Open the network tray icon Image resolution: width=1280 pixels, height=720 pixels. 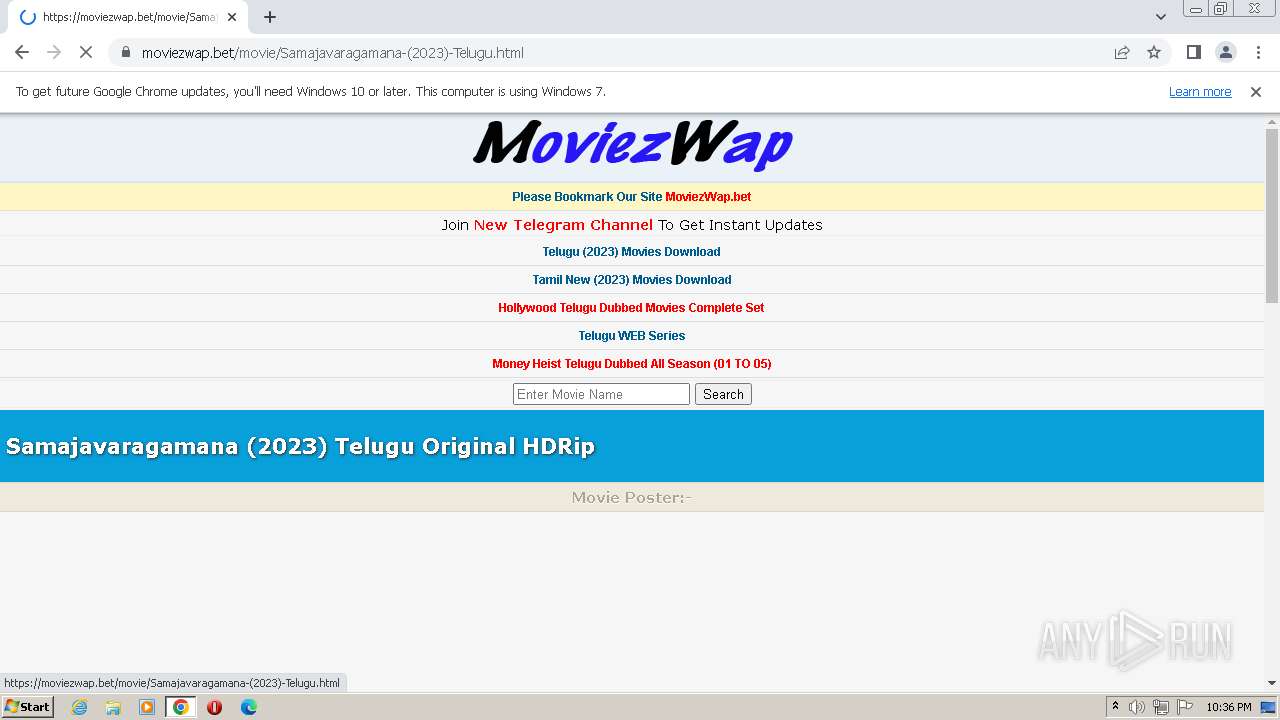point(1161,707)
